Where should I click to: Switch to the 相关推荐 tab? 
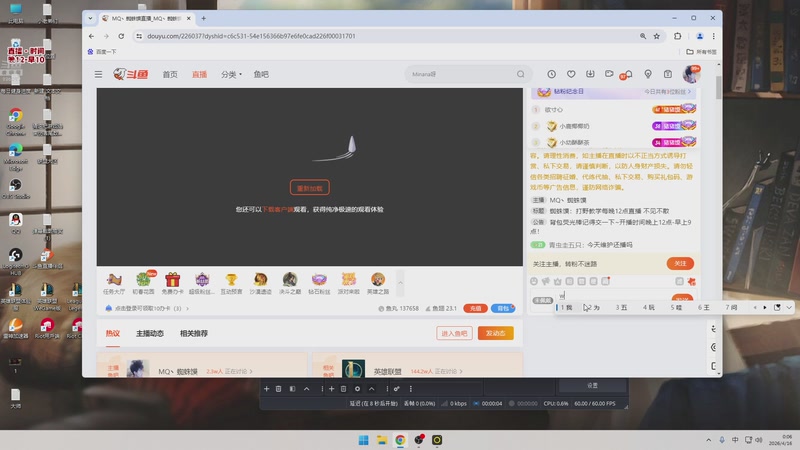pos(193,333)
